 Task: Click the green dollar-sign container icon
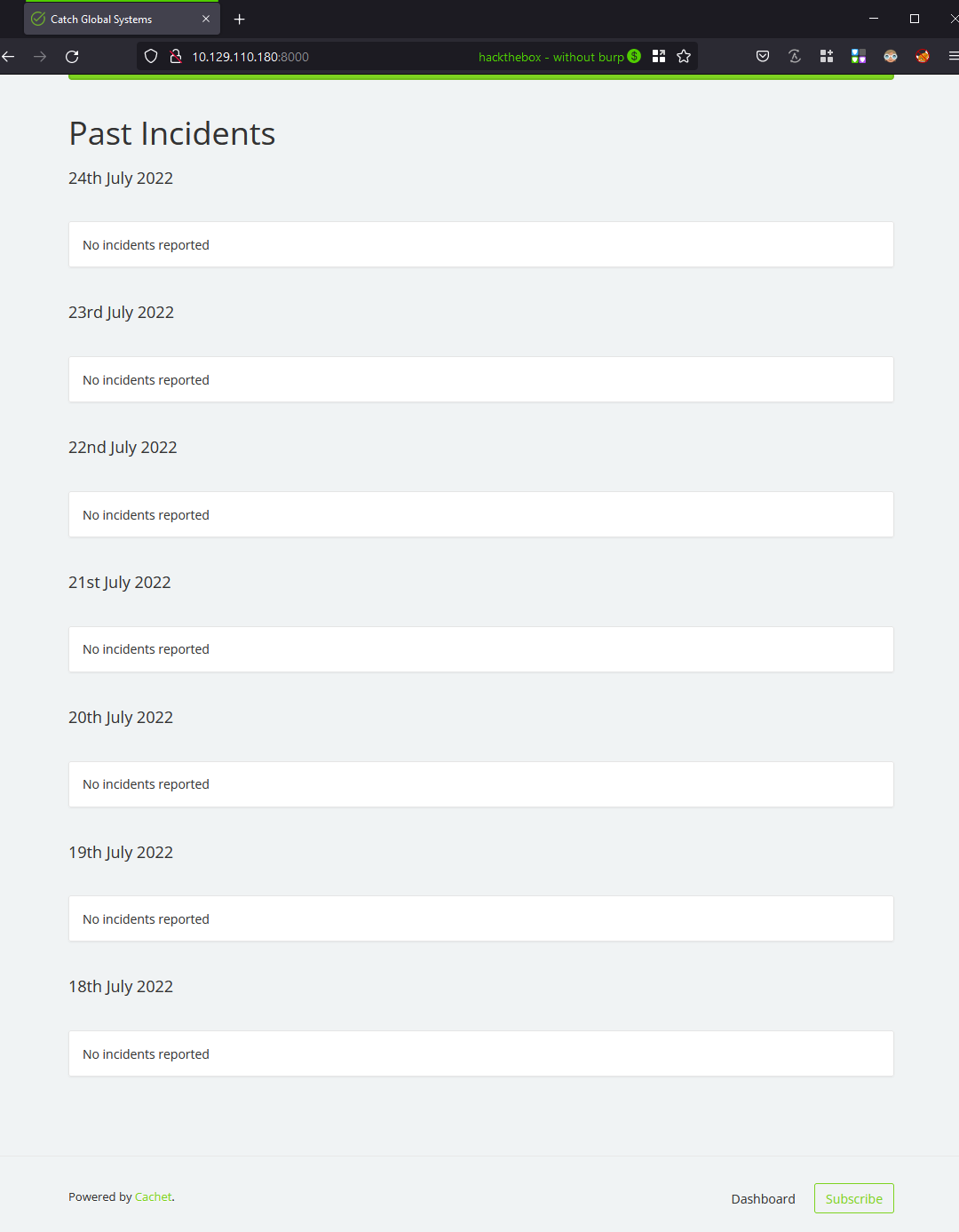pyautogui.click(x=634, y=57)
